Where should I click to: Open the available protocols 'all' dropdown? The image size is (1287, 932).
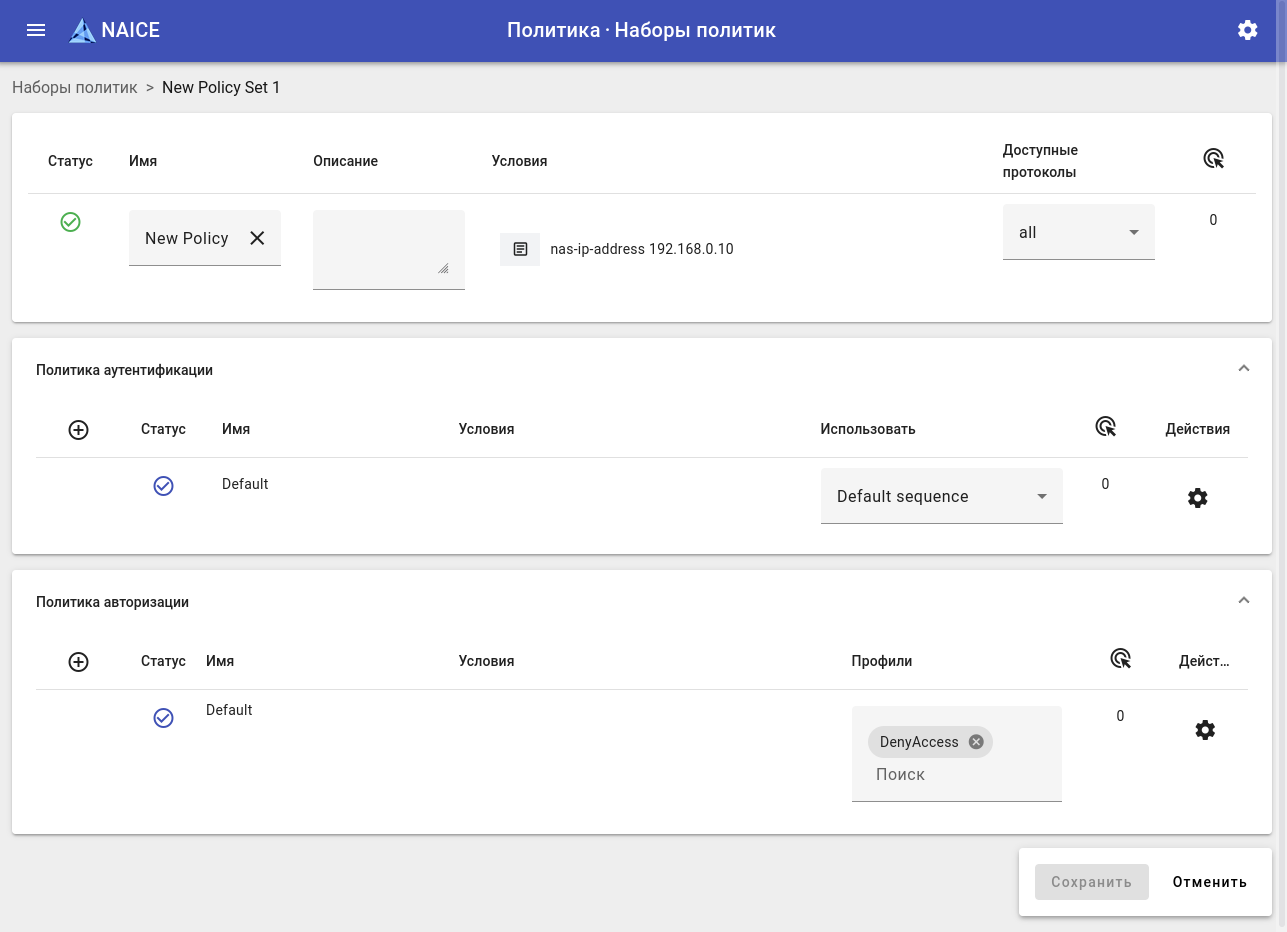[1078, 233]
